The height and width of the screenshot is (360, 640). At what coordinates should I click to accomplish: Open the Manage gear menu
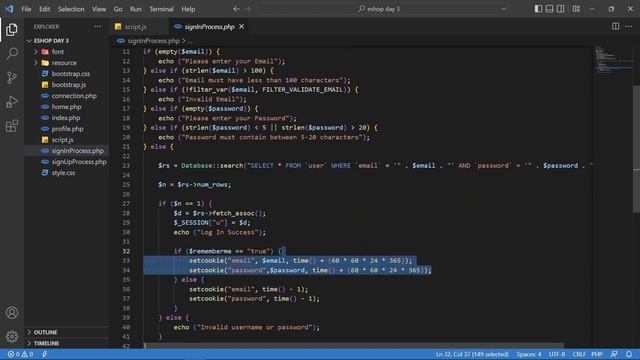pyautogui.click(x=12, y=336)
